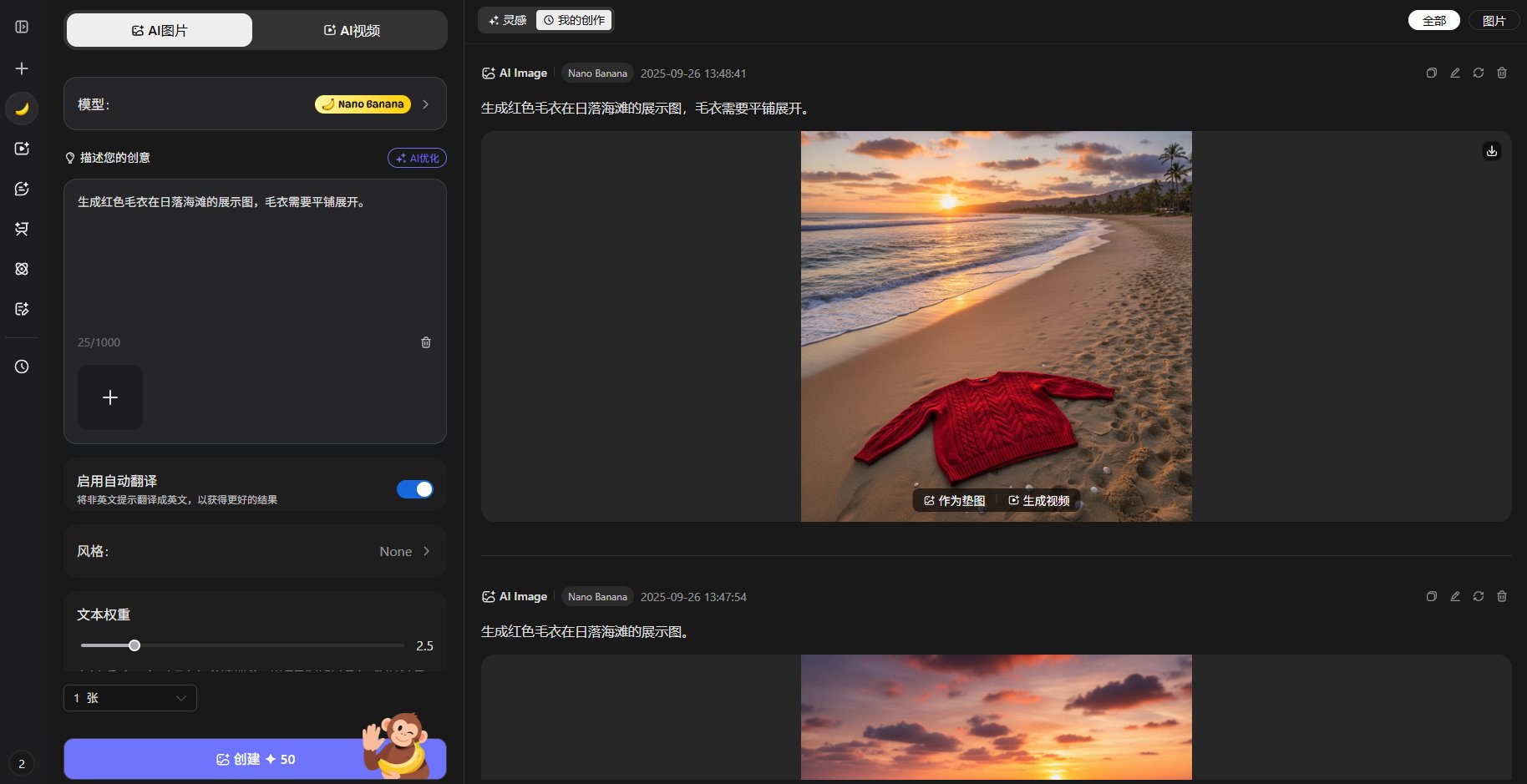Image resolution: width=1527 pixels, height=784 pixels.
Task: Copy the 13:47:54 generation entry
Action: click(x=1432, y=596)
